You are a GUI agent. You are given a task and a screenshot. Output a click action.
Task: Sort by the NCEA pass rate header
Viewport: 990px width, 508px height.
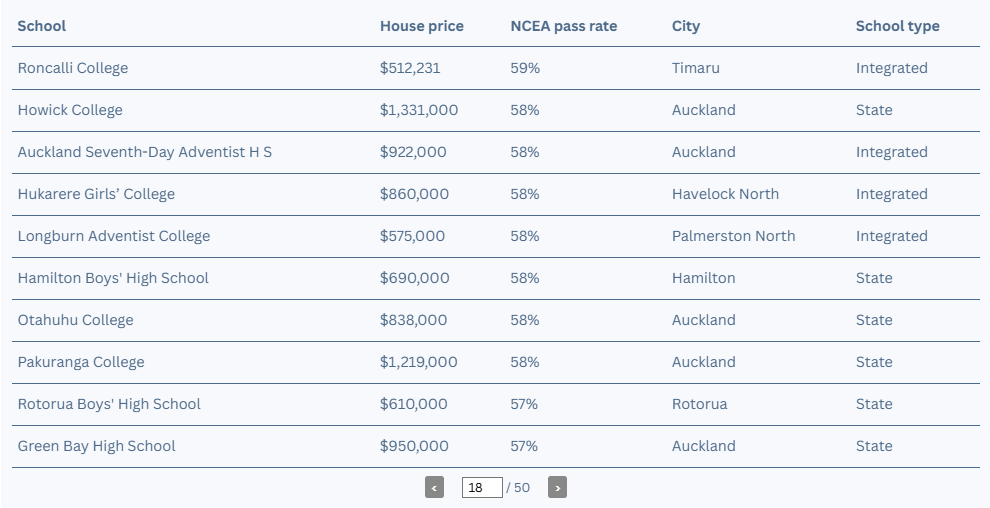[564, 26]
